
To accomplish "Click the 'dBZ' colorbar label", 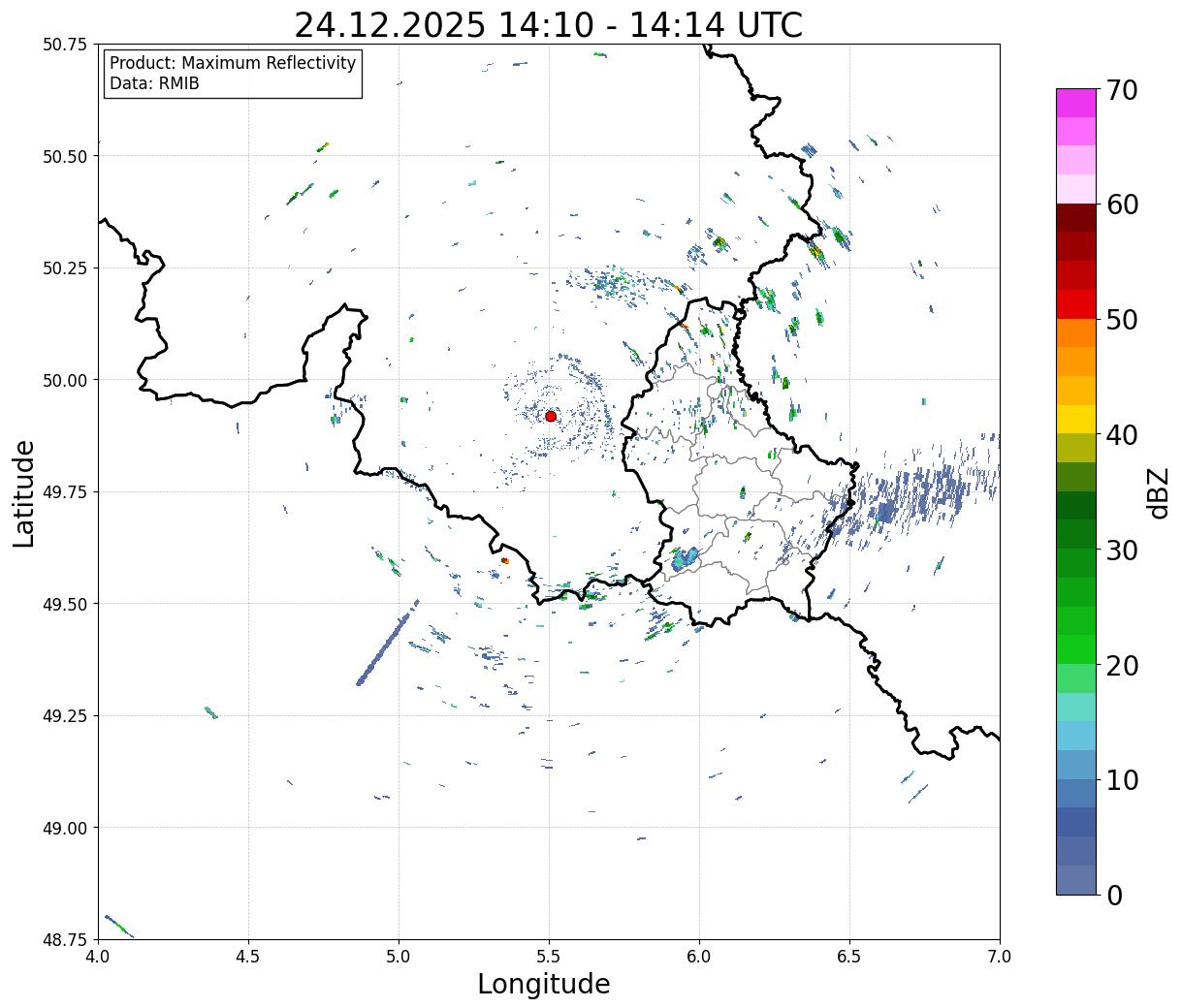I will (1158, 492).
